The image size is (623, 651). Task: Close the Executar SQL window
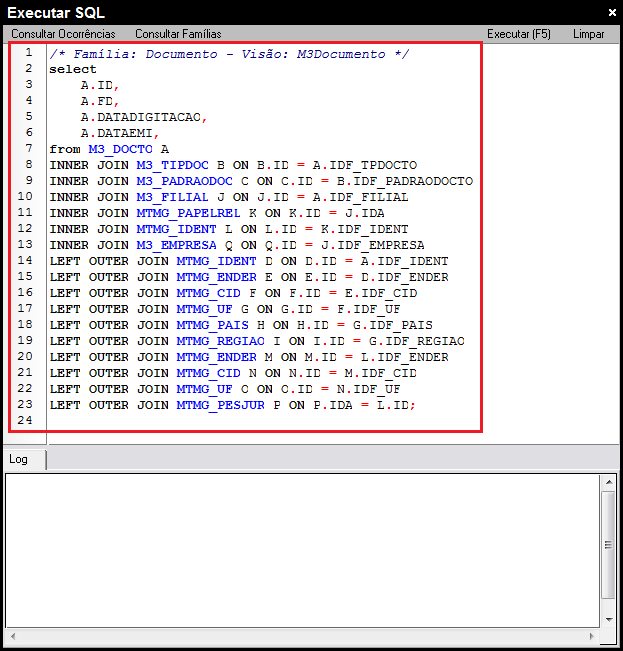click(612, 13)
